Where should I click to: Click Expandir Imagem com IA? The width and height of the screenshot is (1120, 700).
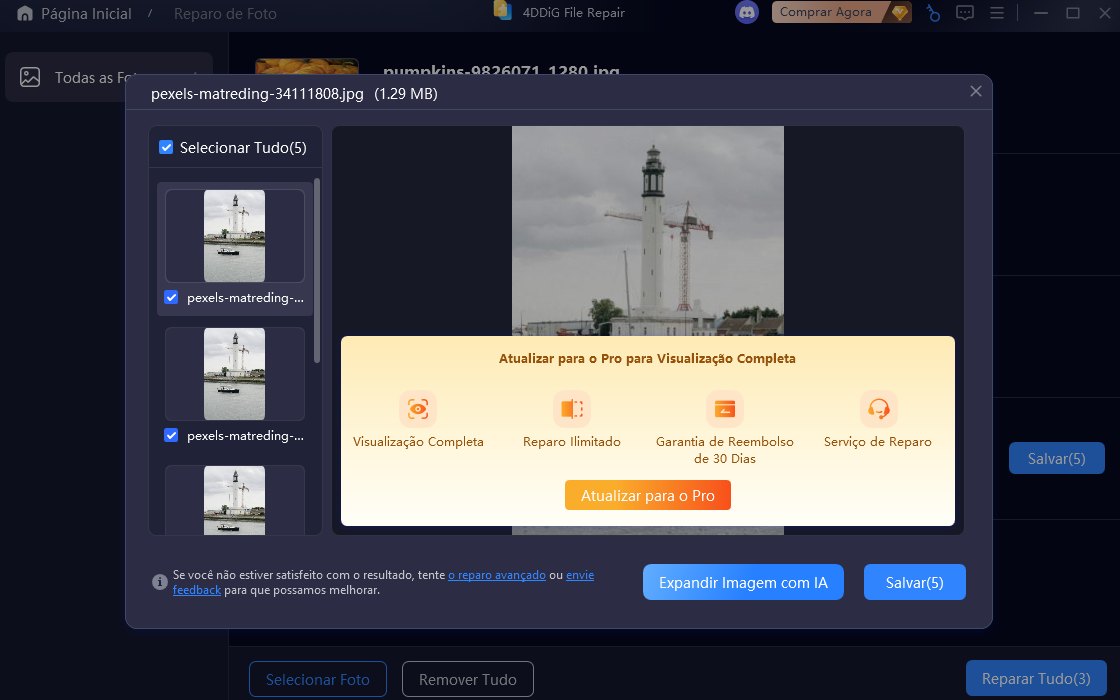coord(743,582)
